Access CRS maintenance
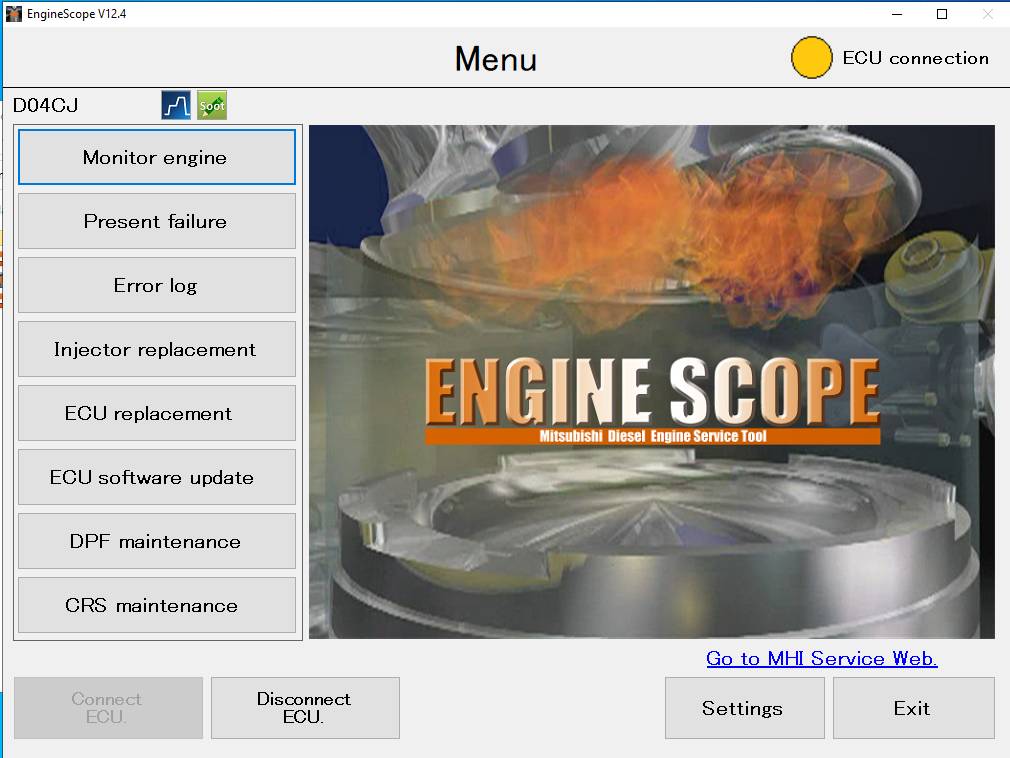1010x758 pixels. click(x=156, y=605)
